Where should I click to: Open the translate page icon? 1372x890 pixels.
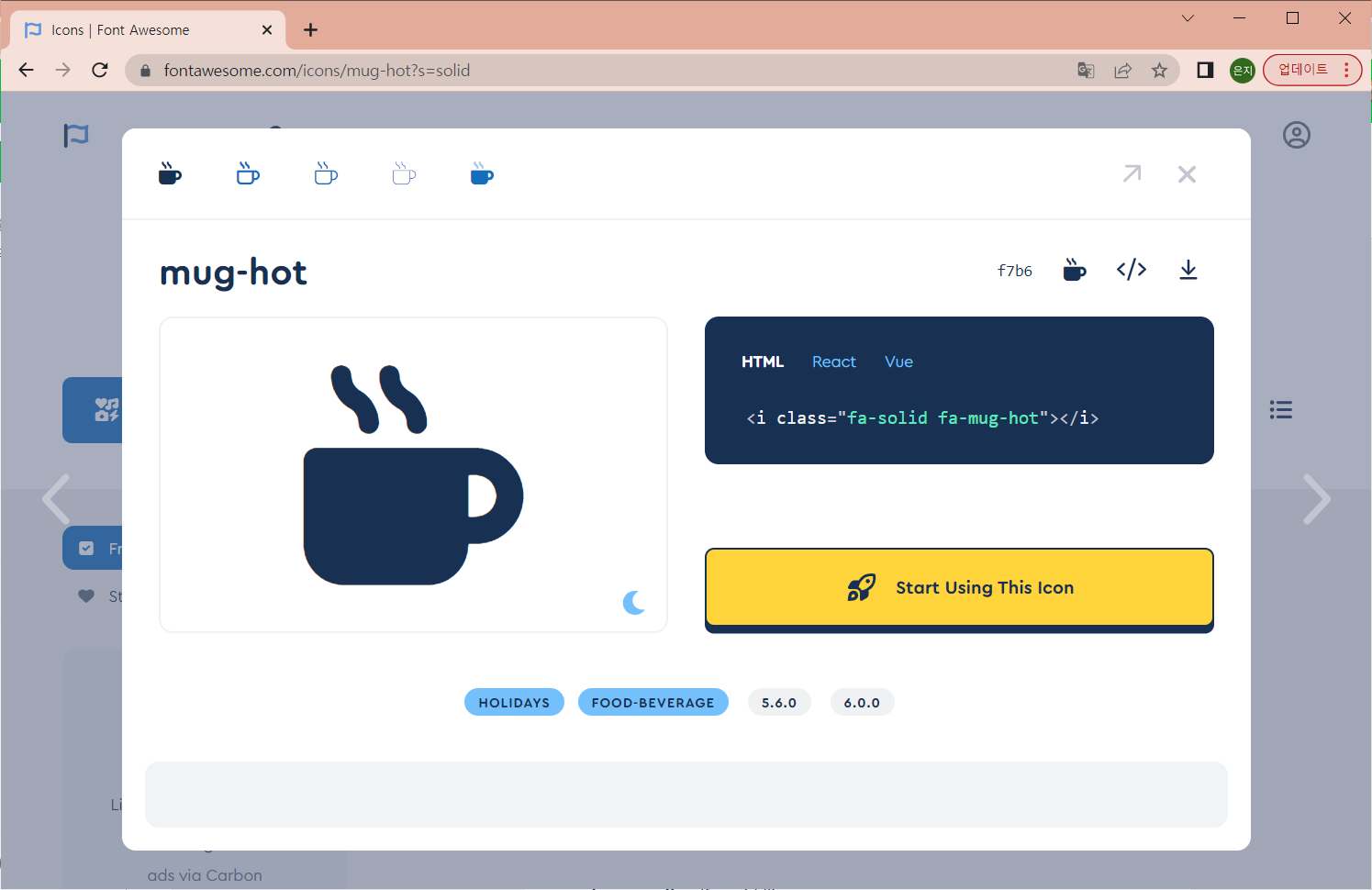coord(1086,71)
